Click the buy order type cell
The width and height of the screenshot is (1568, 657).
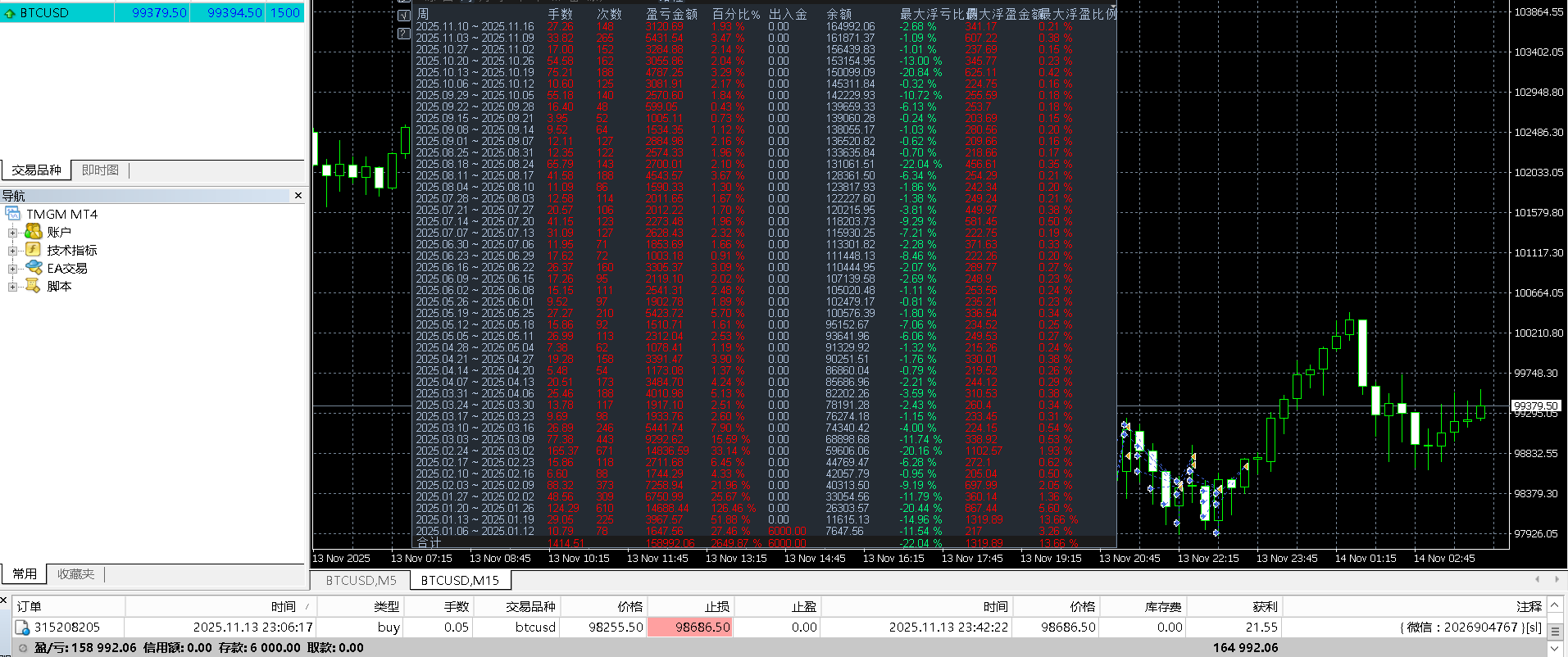click(x=389, y=628)
